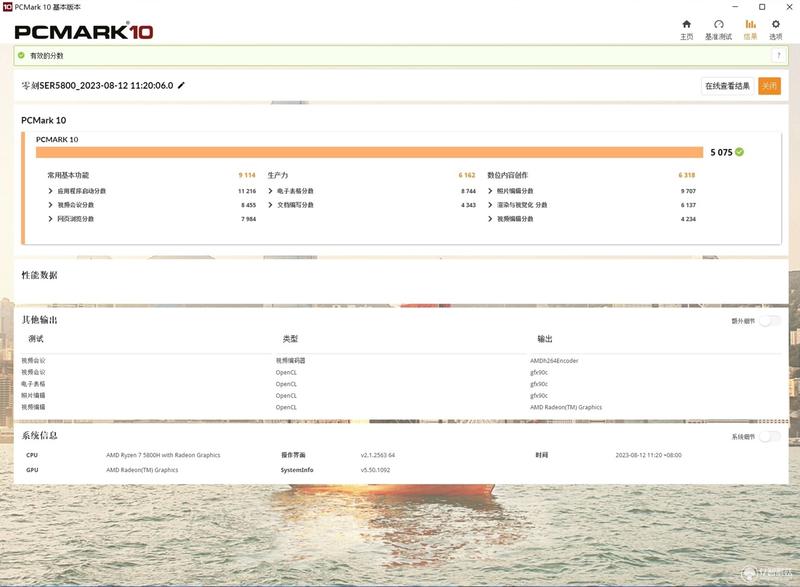Click the 6 137 rendering score
Viewport: 800px width, 587px height.
coord(688,205)
